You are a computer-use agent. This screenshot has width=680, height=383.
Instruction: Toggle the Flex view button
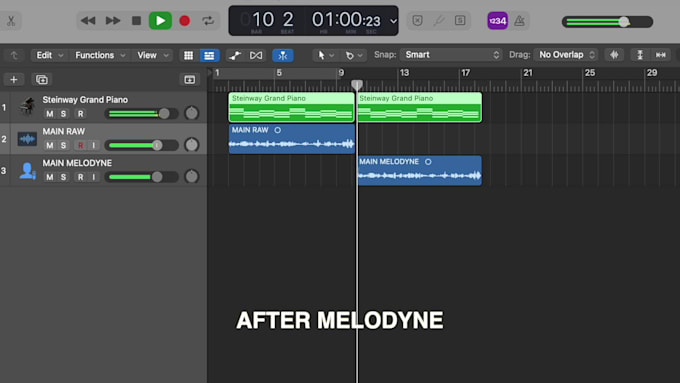pos(256,55)
